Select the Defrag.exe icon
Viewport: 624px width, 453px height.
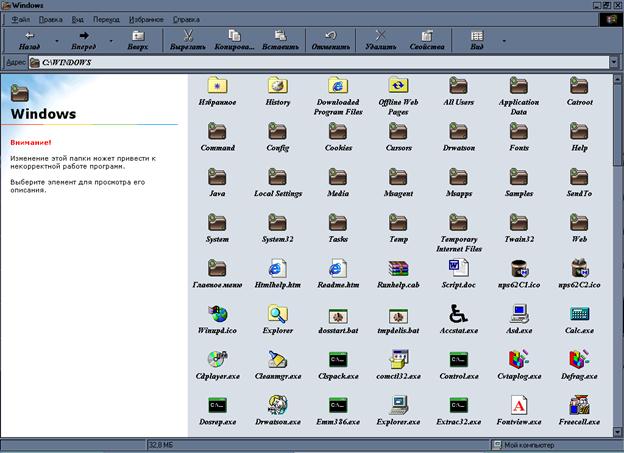tap(579, 359)
